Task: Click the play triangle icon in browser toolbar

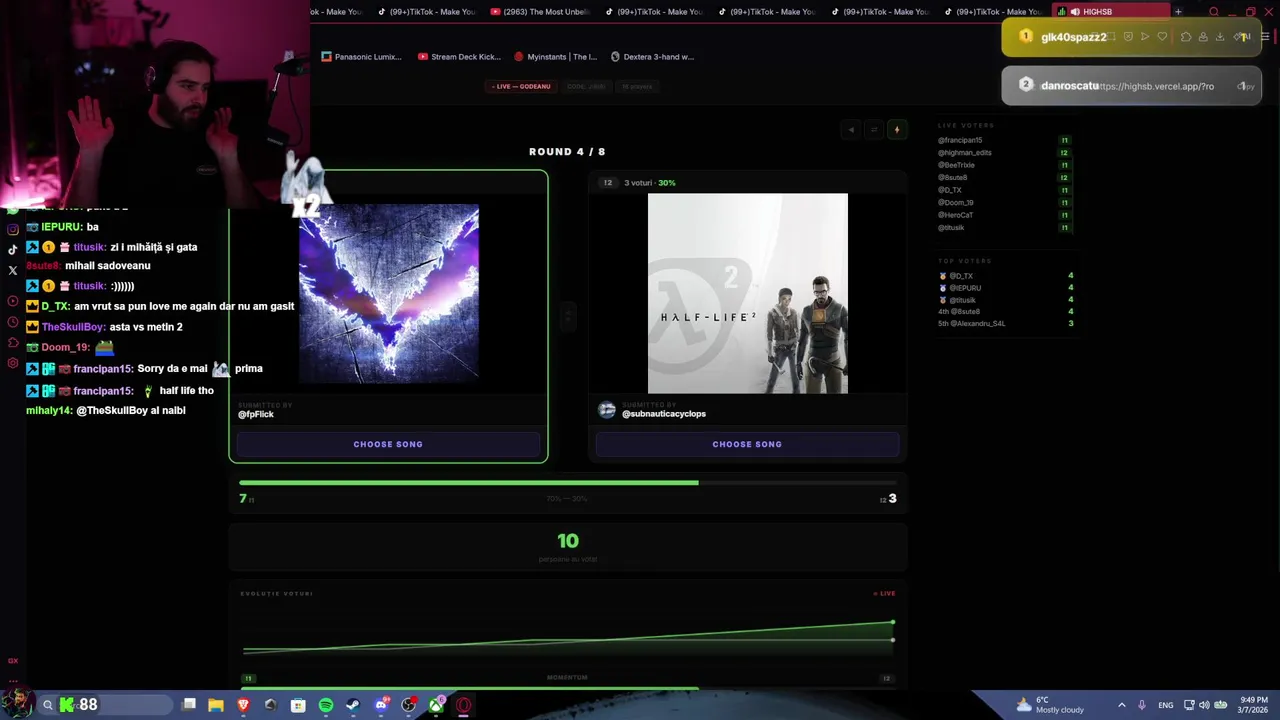Action: (1145, 37)
